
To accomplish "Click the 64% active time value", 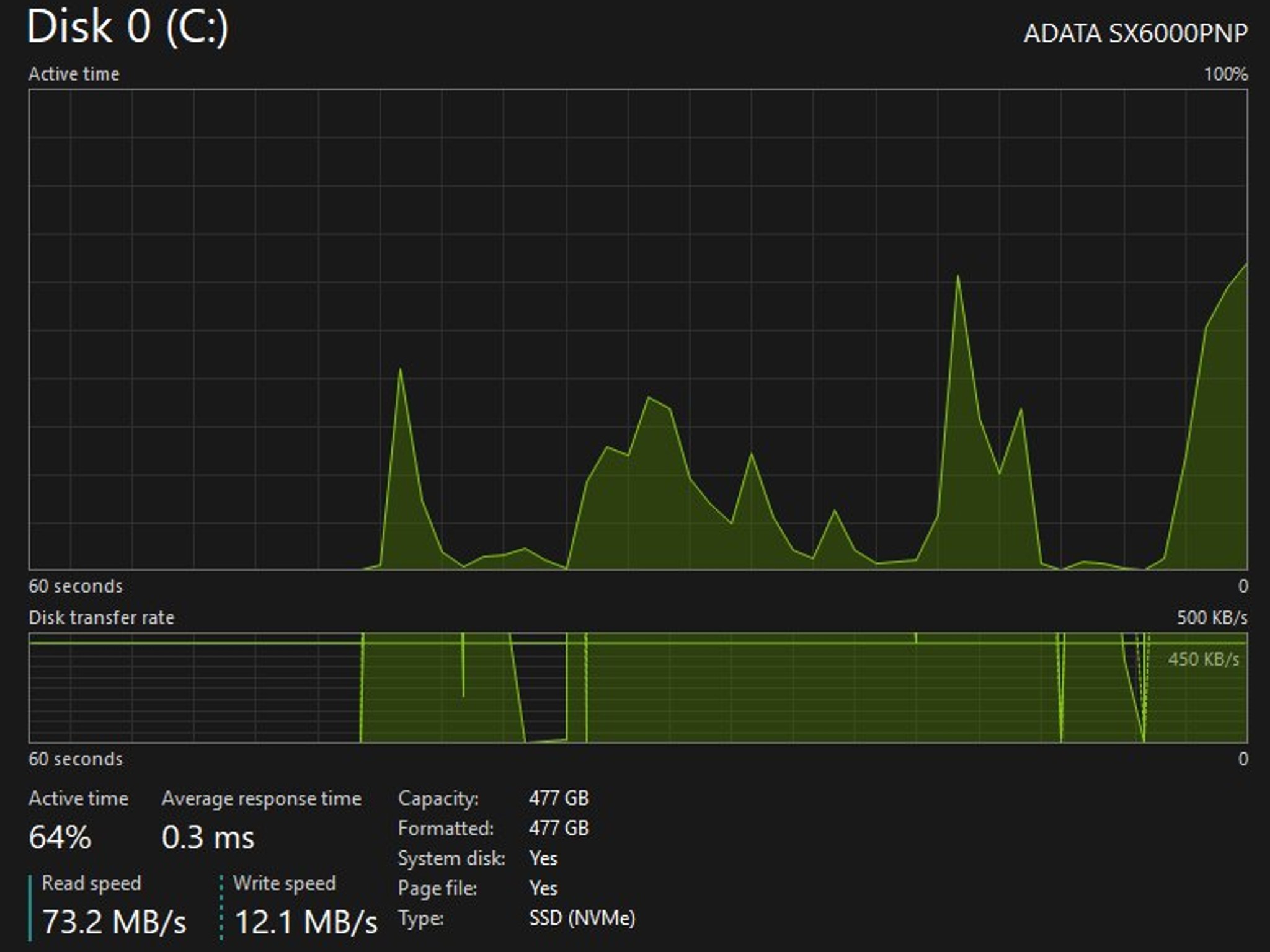I will coord(60,837).
